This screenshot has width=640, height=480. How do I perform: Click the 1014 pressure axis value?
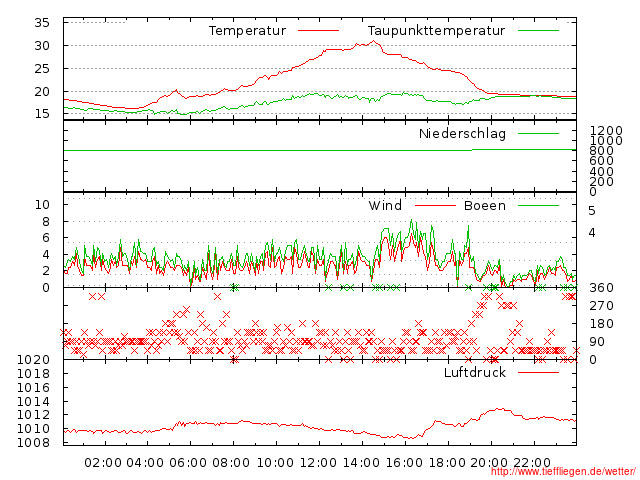tap(33, 402)
